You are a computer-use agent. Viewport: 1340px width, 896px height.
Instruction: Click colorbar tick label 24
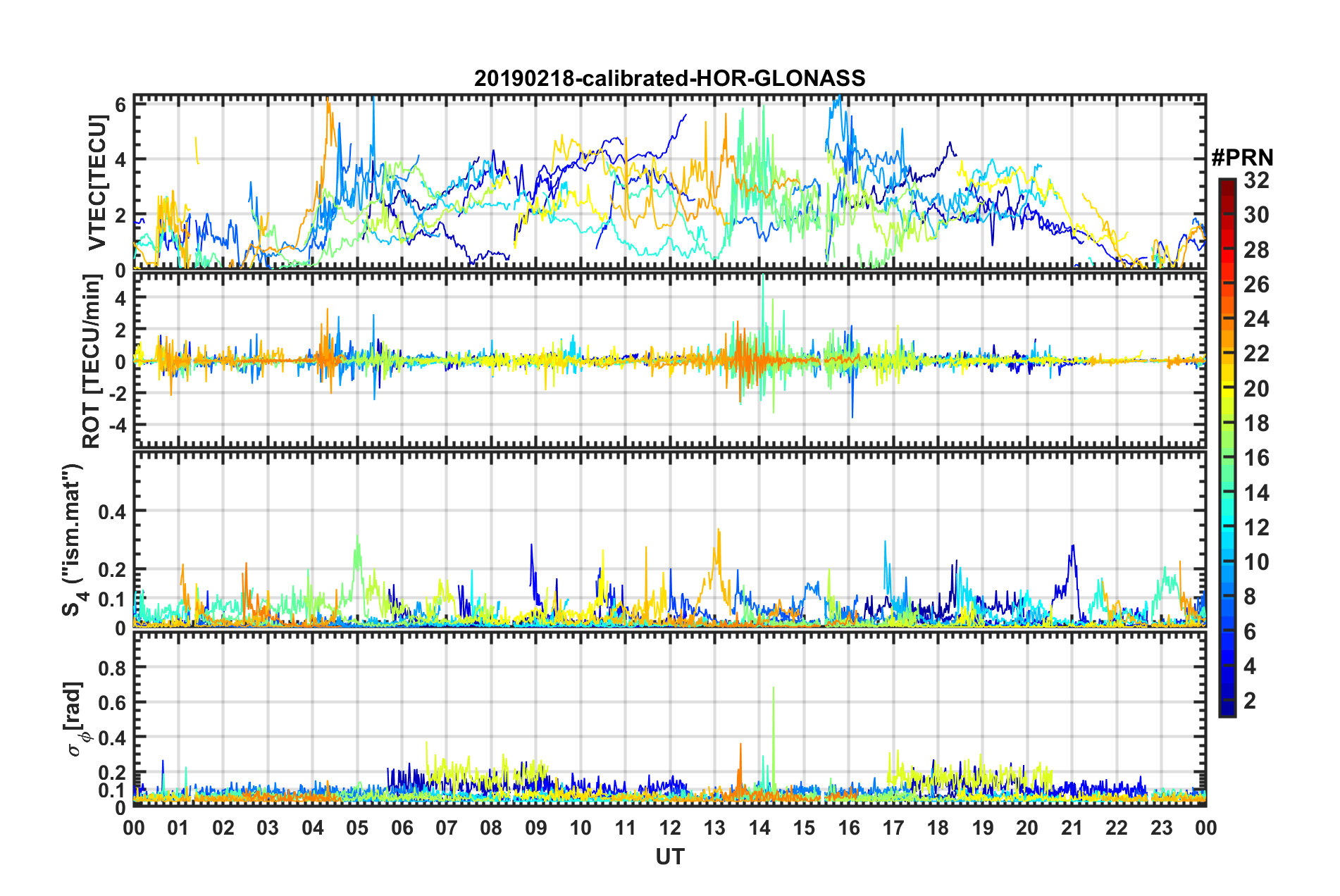coord(1256,319)
